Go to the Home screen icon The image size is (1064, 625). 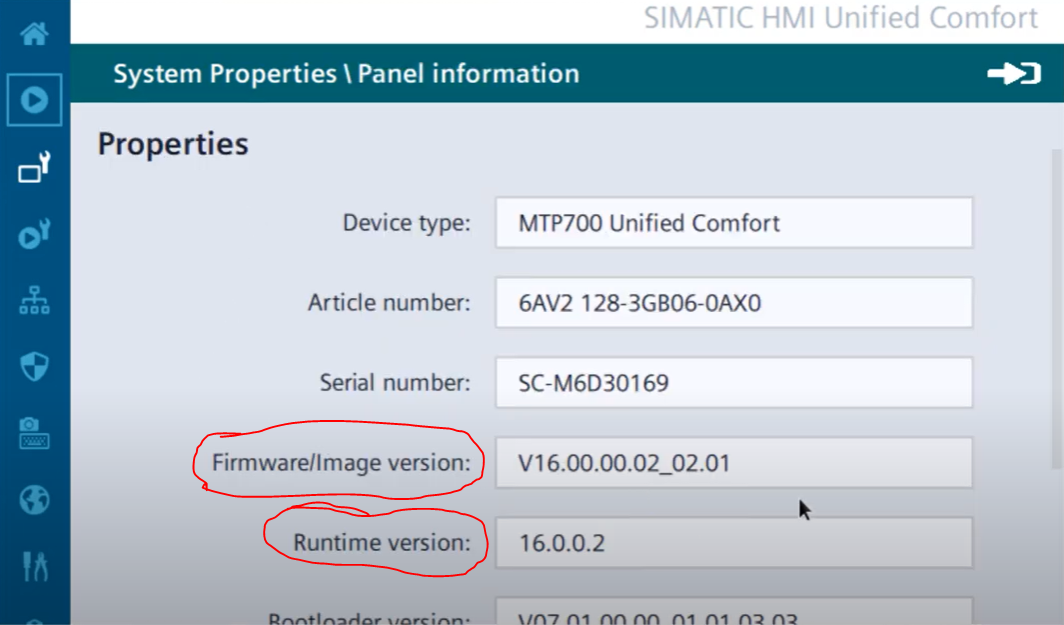tap(34, 33)
